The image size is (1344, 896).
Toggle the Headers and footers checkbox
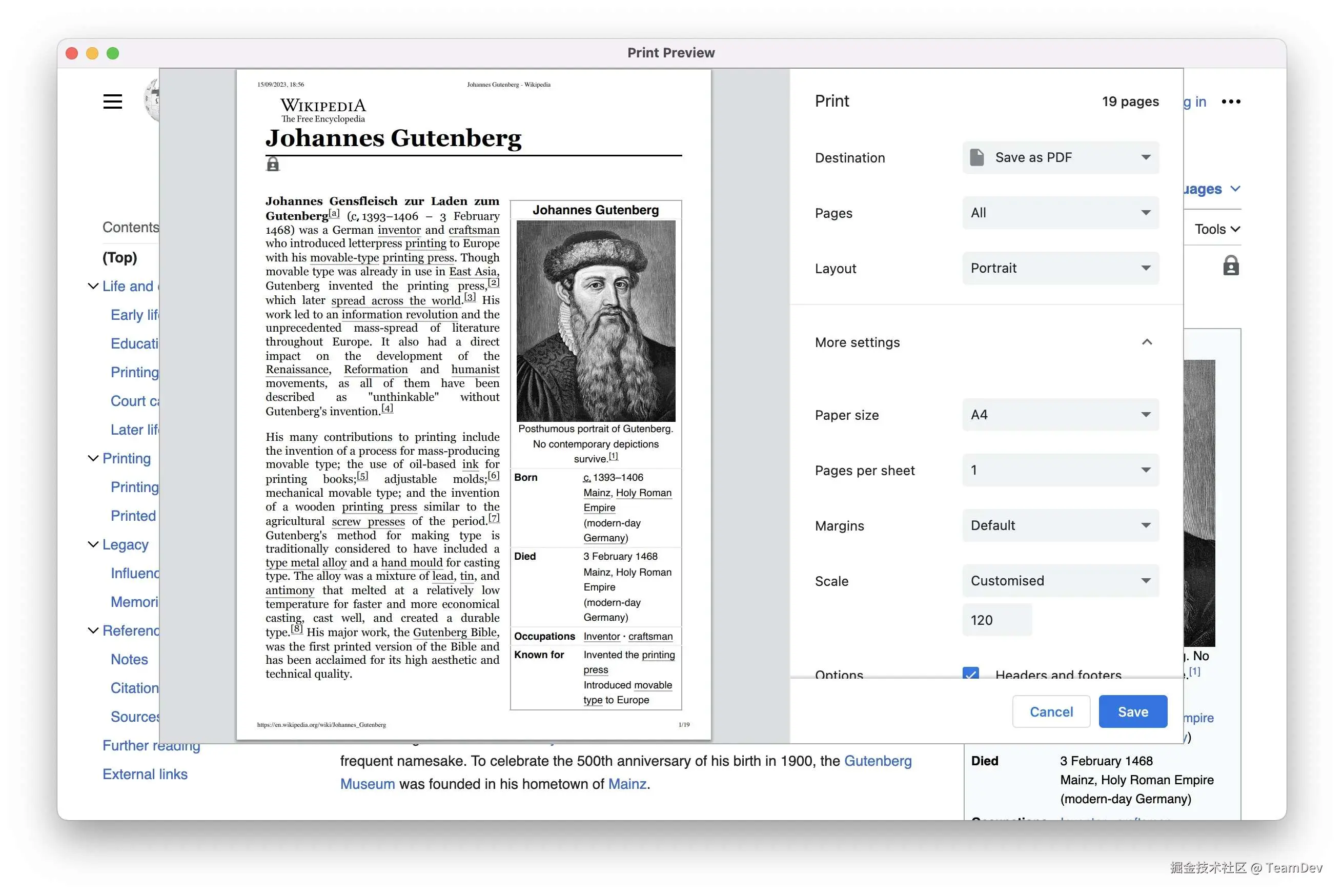(970, 673)
